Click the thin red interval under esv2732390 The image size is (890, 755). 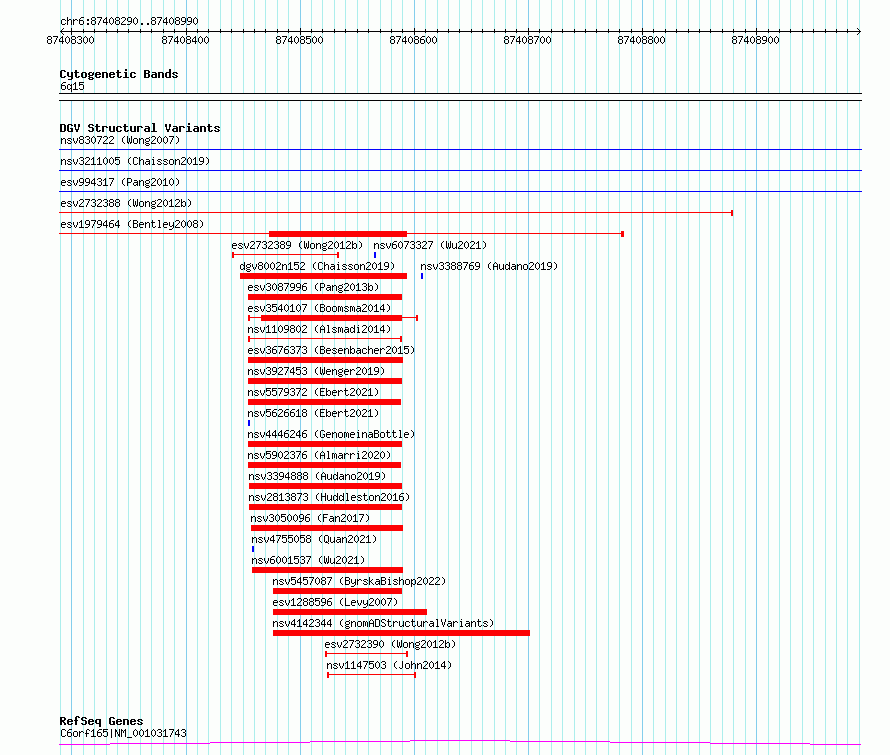coord(367,654)
